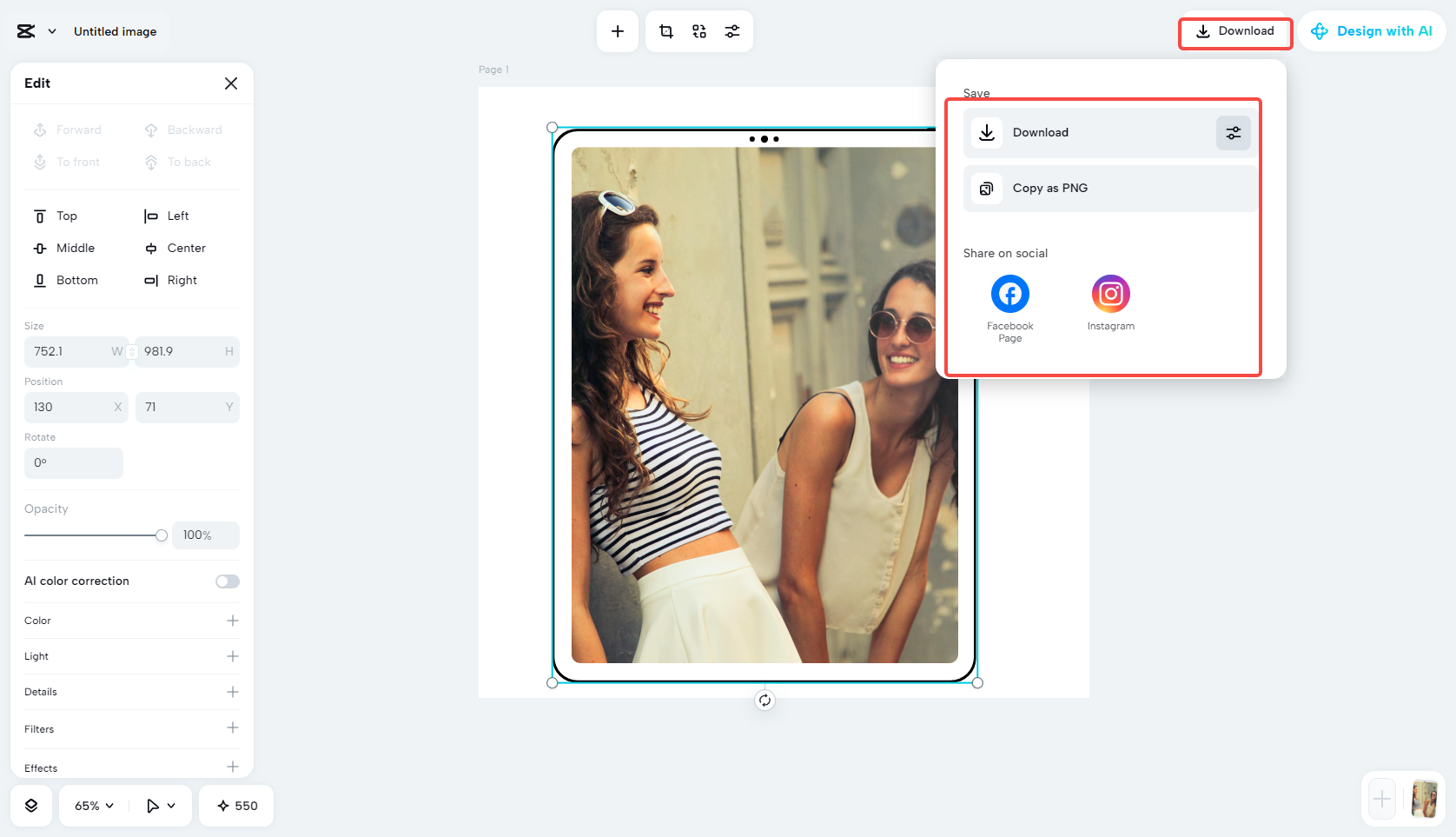This screenshot has height=837, width=1456.
Task: Click the Download button in the top bar
Action: pos(1234,30)
